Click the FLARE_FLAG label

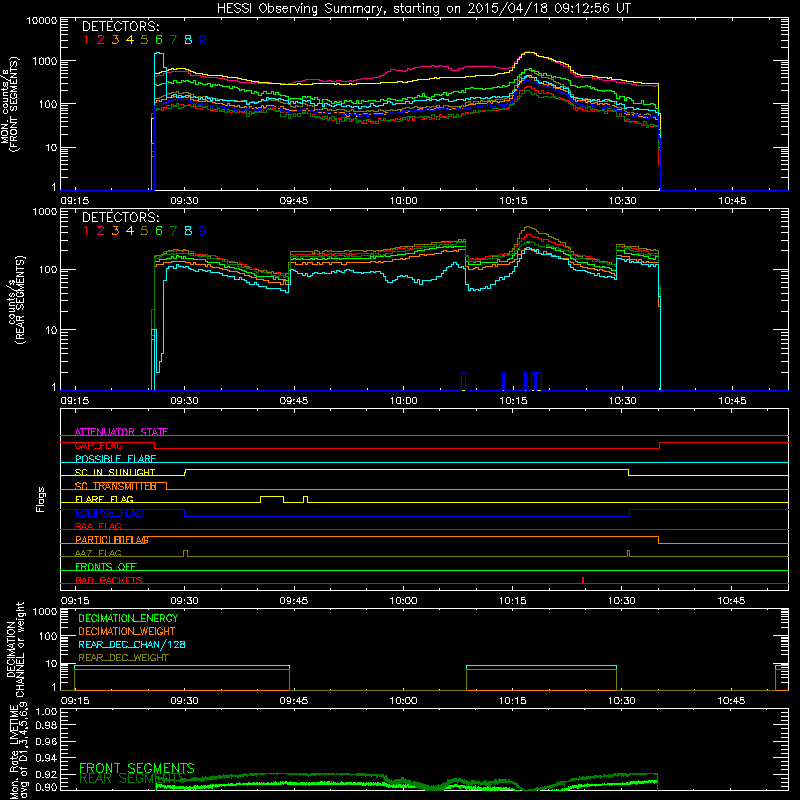tap(104, 499)
